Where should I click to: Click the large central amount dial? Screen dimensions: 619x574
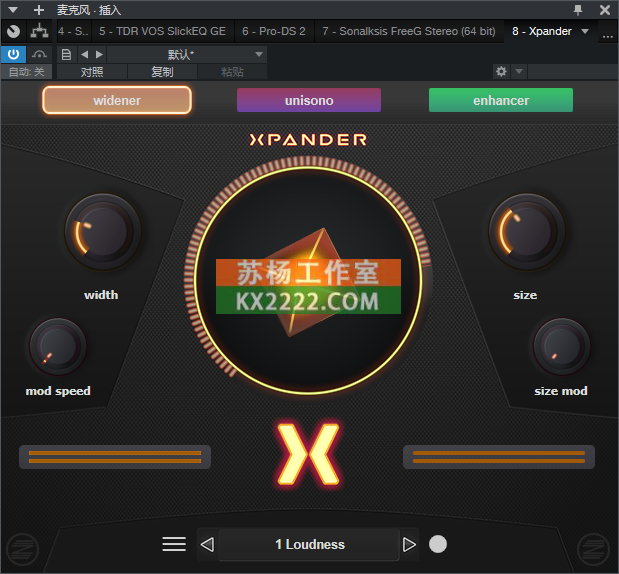(308, 280)
